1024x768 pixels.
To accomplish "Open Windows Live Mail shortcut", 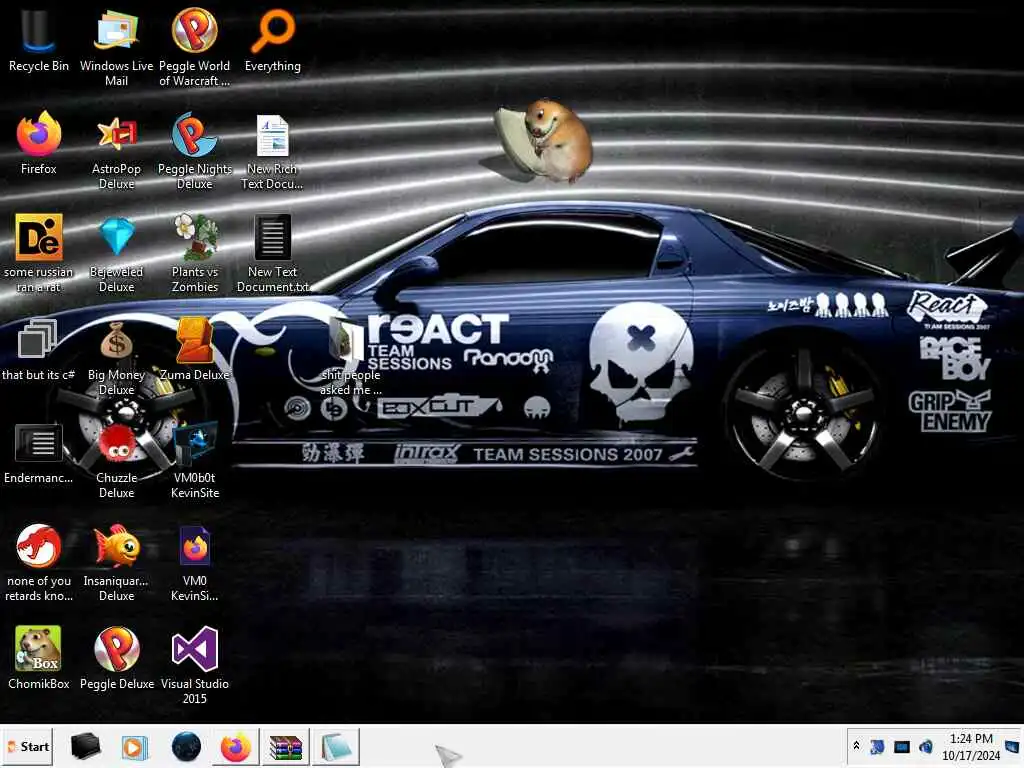I will pyautogui.click(x=116, y=47).
